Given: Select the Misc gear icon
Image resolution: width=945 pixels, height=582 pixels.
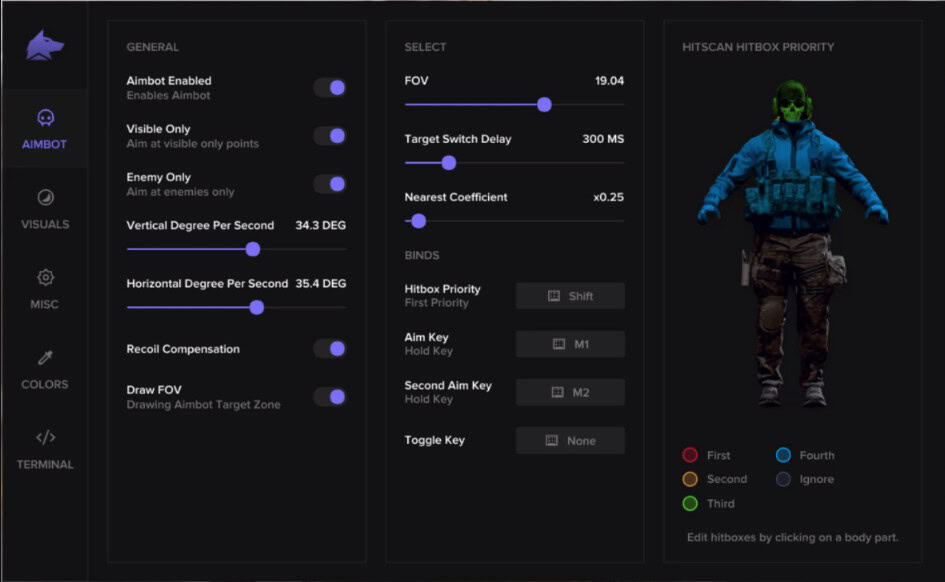Looking at the screenshot, I should [45, 278].
